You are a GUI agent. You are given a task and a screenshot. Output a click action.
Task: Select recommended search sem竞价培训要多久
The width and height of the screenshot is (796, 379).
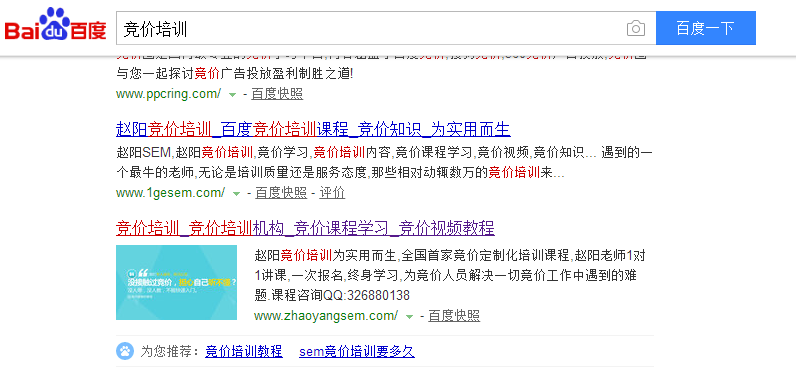point(357,351)
